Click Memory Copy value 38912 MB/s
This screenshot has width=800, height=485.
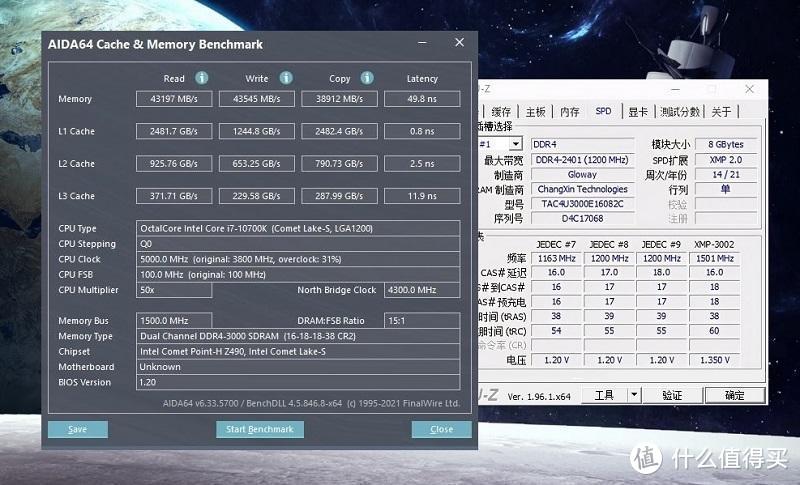tap(339, 99)
